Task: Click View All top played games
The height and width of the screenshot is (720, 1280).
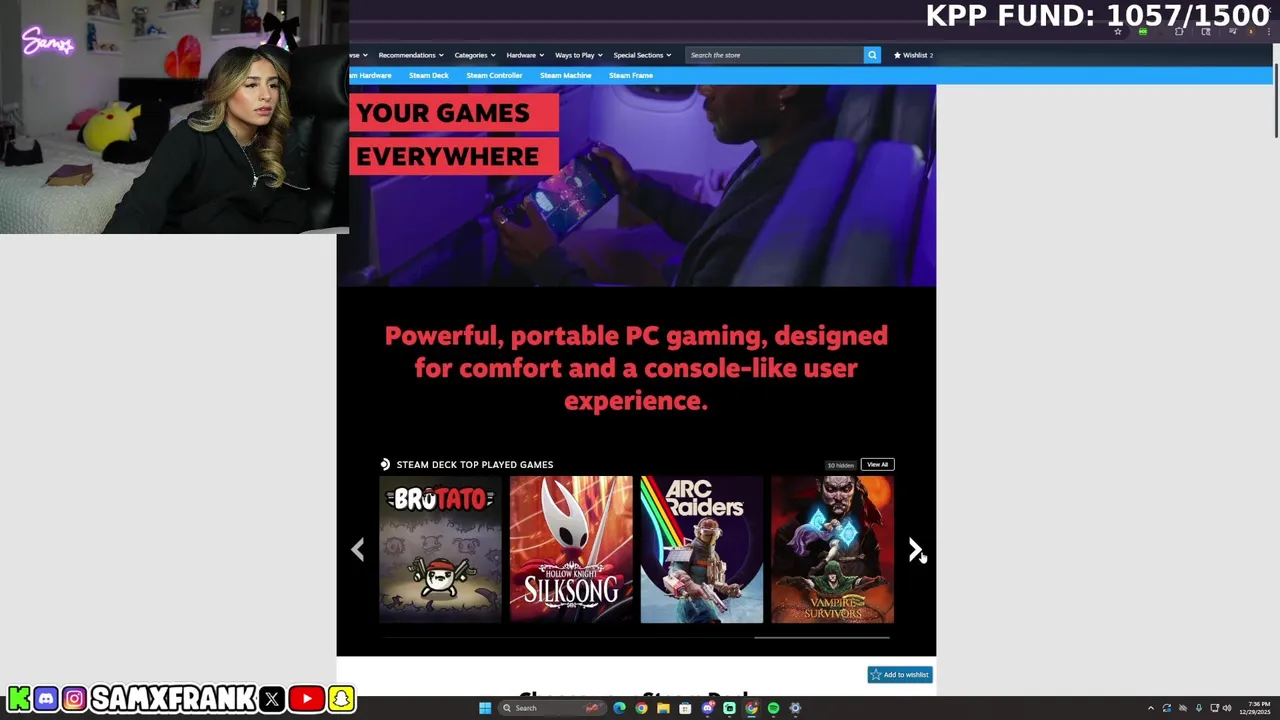Action: (877, 464)
